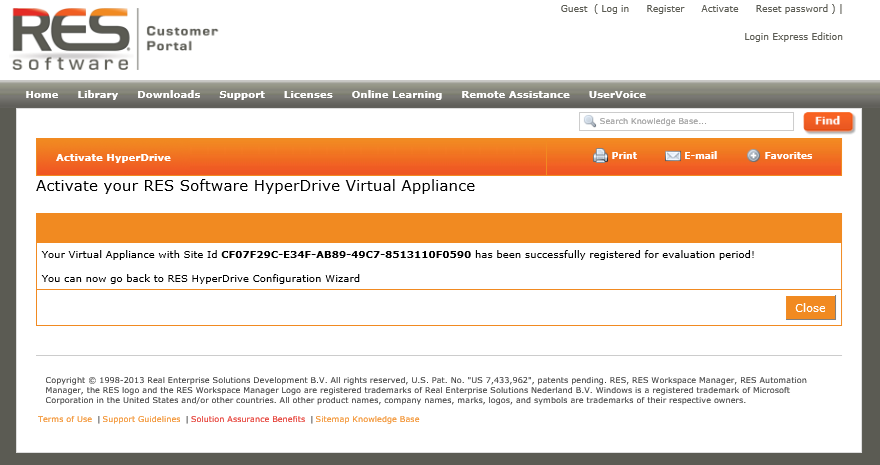The height and width of the screenshot is (465, 880).
Task: Click the envelope E-mail icon
Action: 672,156
